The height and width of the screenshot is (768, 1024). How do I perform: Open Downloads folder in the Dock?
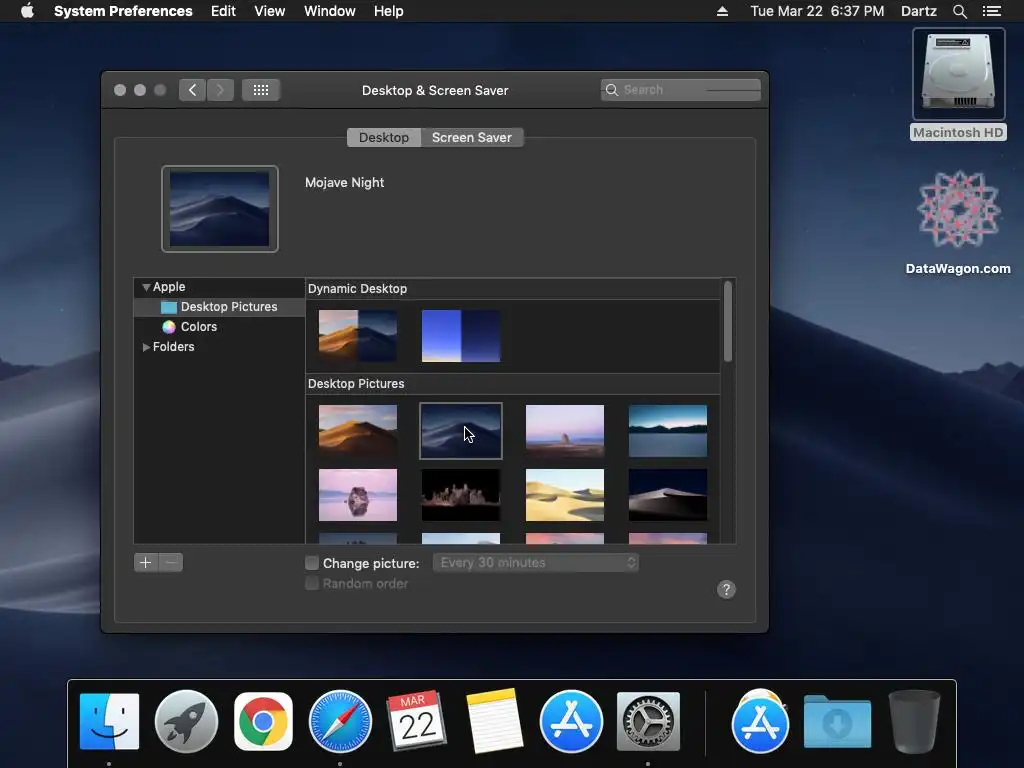(837, 722)
